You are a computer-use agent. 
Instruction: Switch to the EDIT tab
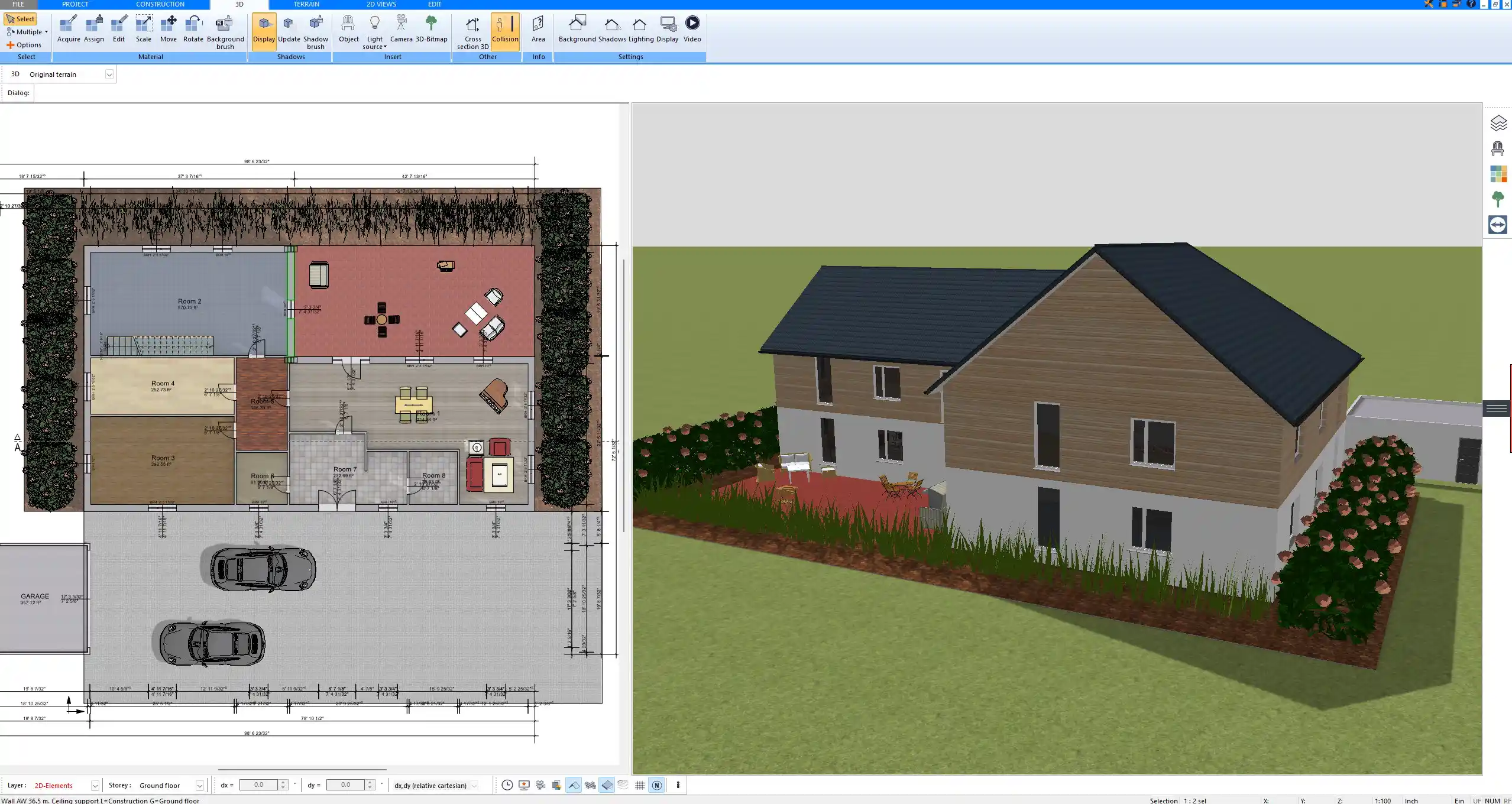[435, 4]
